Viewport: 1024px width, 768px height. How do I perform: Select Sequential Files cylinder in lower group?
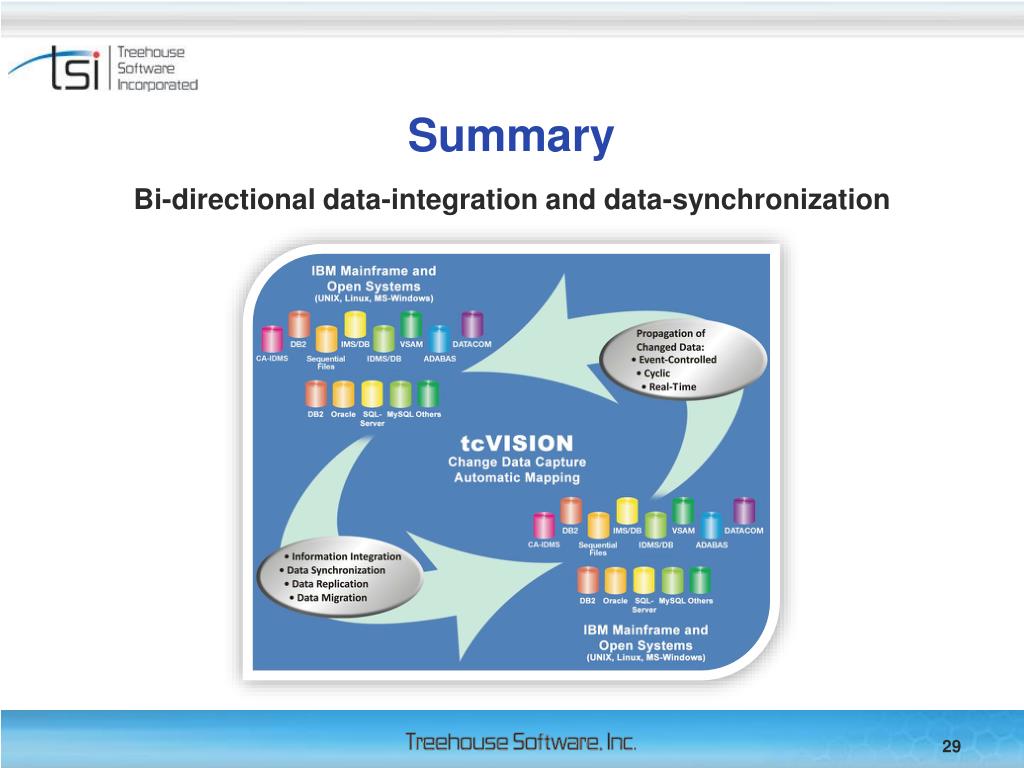[598, 526]
